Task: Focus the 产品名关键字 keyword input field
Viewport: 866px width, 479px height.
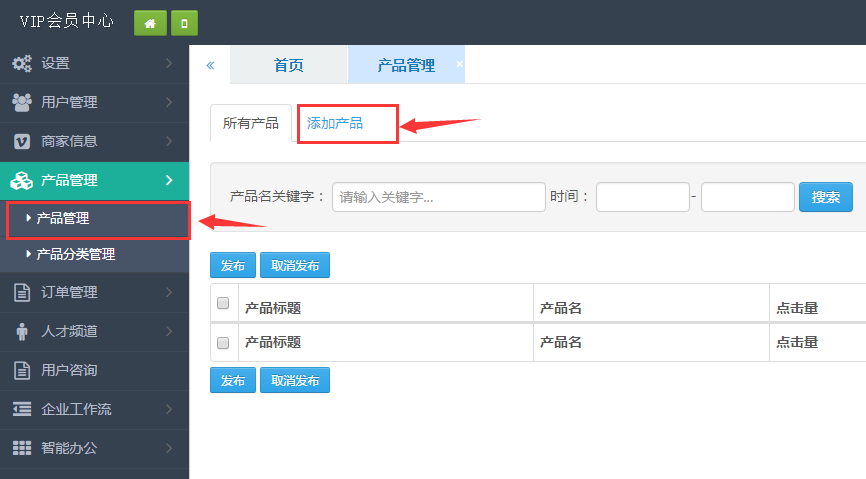Action: (438, 197)
